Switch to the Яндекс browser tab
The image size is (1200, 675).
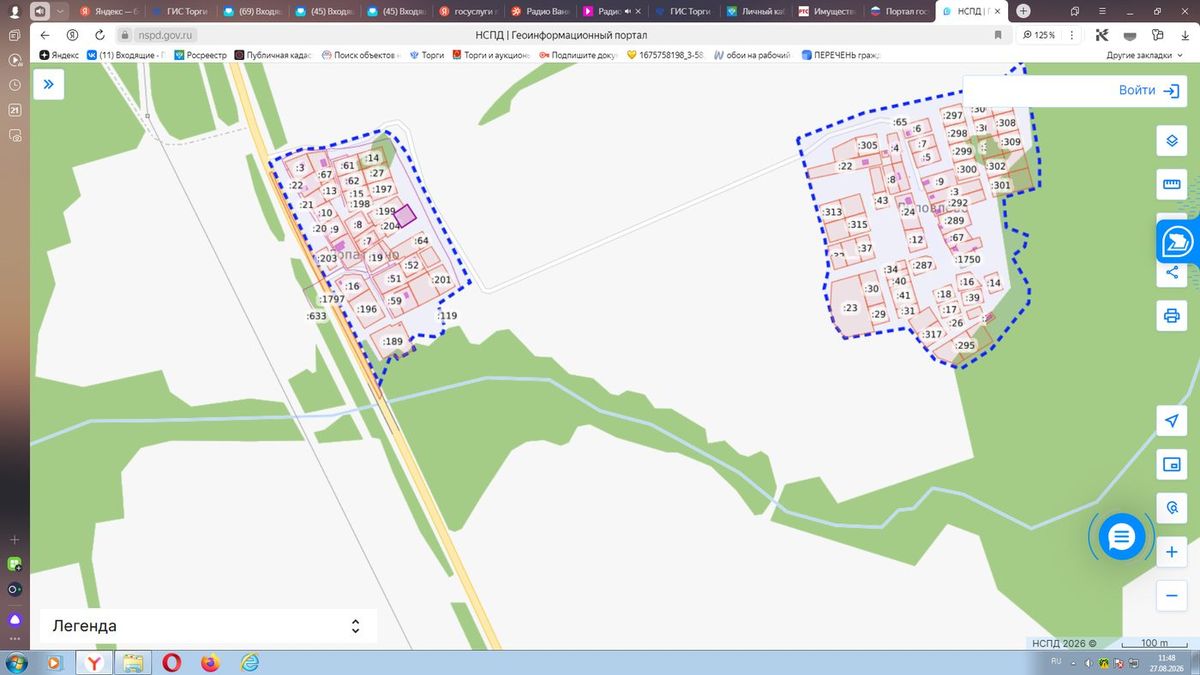pyautogui.click(x=107, y=11)
